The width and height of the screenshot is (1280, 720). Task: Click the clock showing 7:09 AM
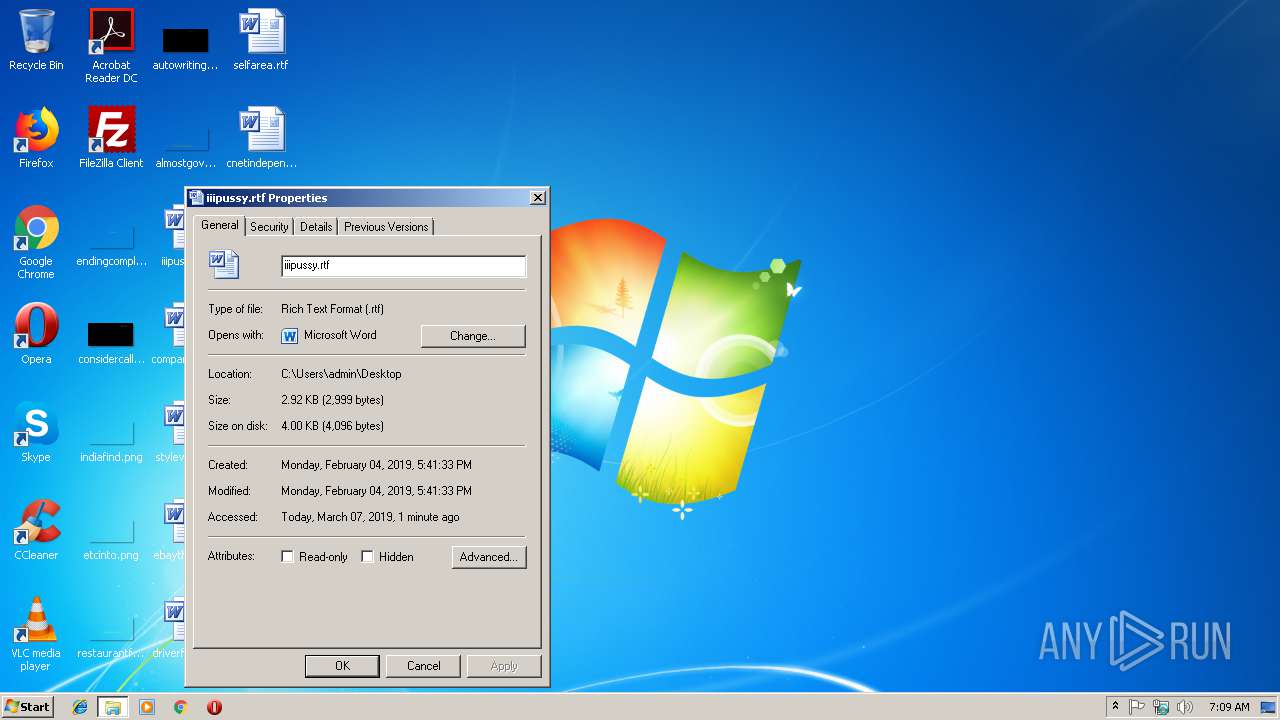(1229, 707)
